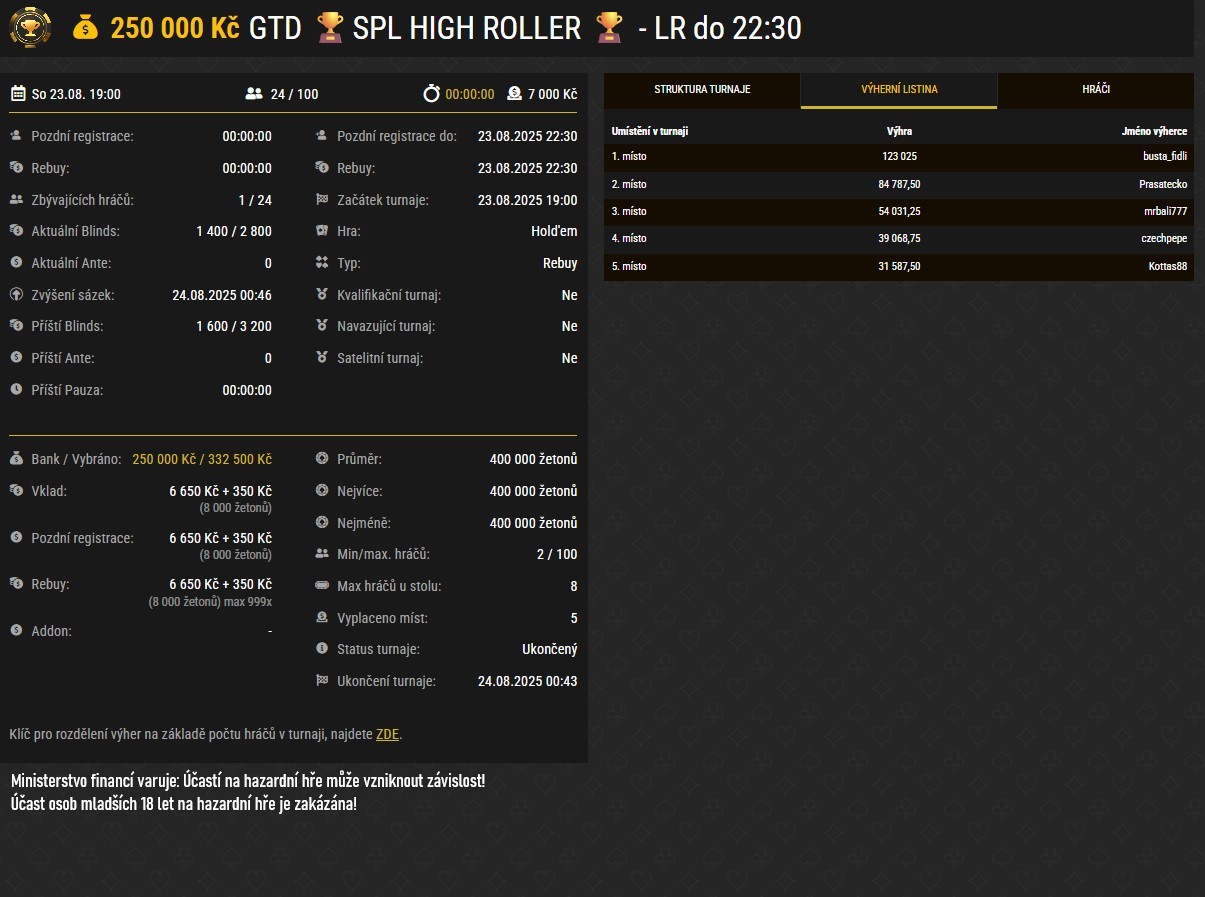Viewport: 1205px width, 897px height.
Task: Click the calendar icon beside So 23.08. 19:00
Action: point(18,94)
